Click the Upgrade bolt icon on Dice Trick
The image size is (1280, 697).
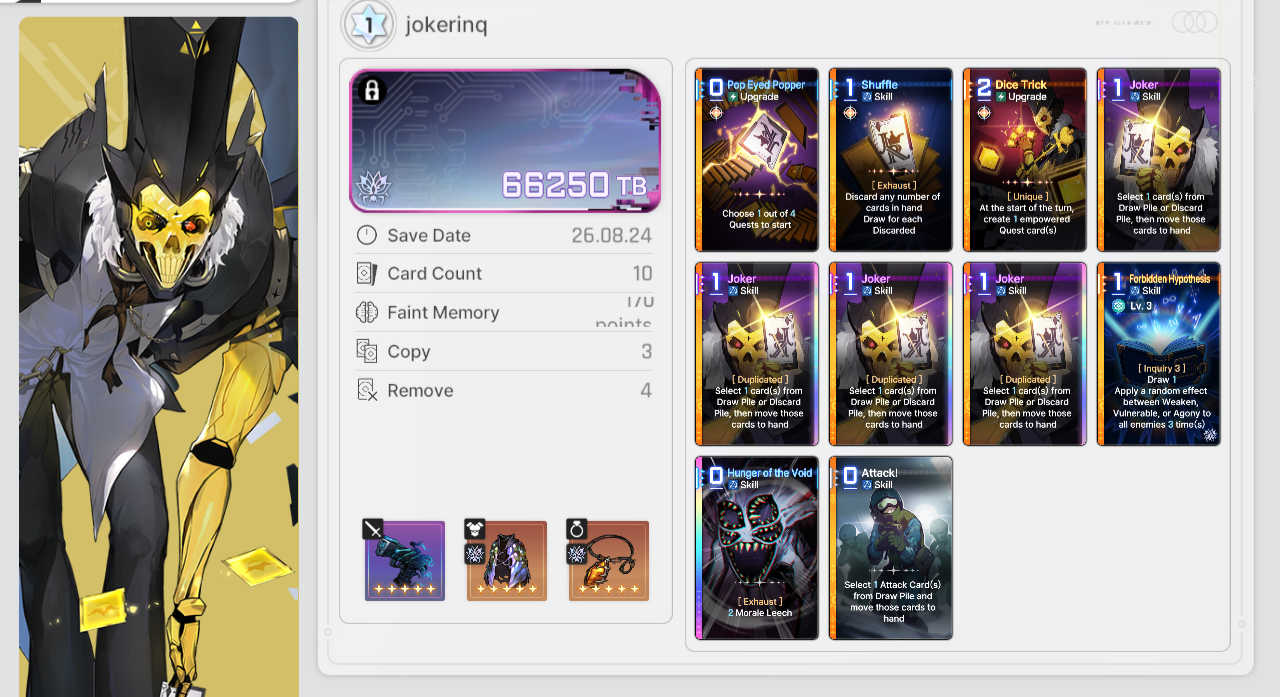(1001, 97)
